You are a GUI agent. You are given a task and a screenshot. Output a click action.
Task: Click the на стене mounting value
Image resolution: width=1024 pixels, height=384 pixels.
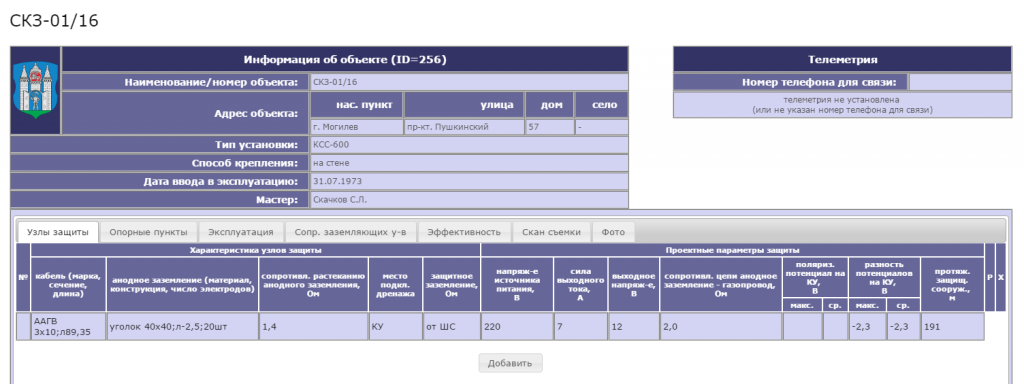(468, 163)
